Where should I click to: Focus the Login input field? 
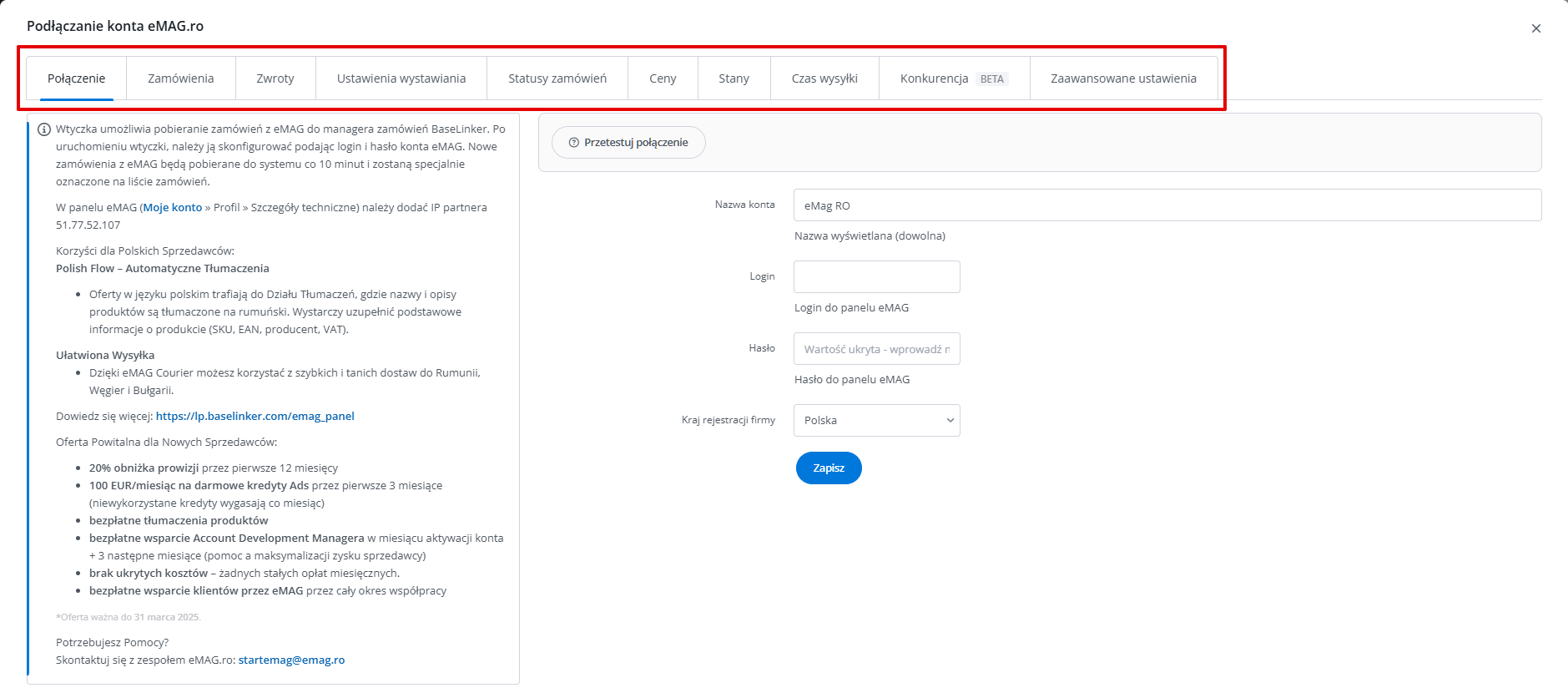pos(877,277)
